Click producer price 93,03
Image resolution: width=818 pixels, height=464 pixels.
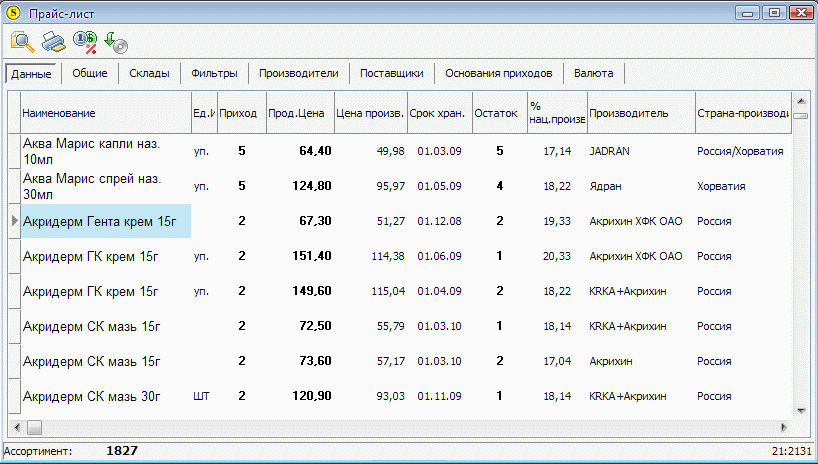(x=390, y=397)
